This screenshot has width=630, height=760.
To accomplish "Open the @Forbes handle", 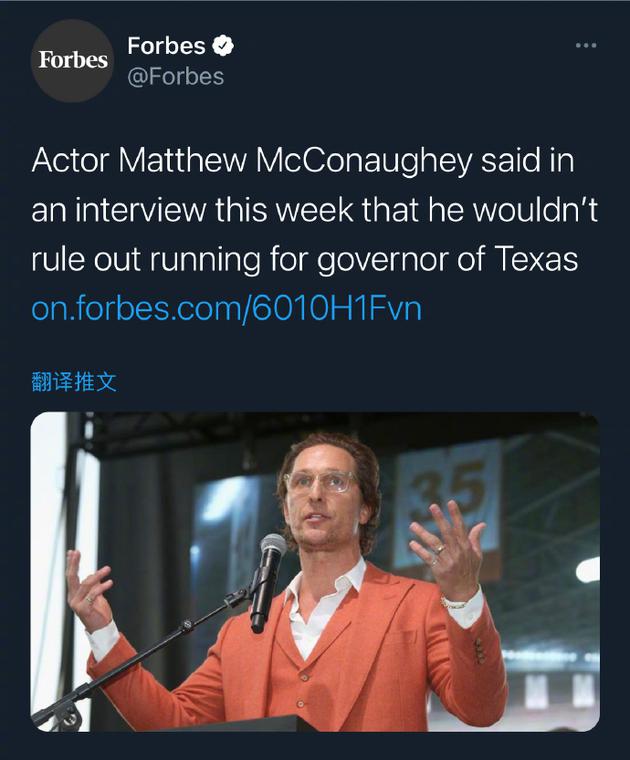I will (x=175, y=77).
